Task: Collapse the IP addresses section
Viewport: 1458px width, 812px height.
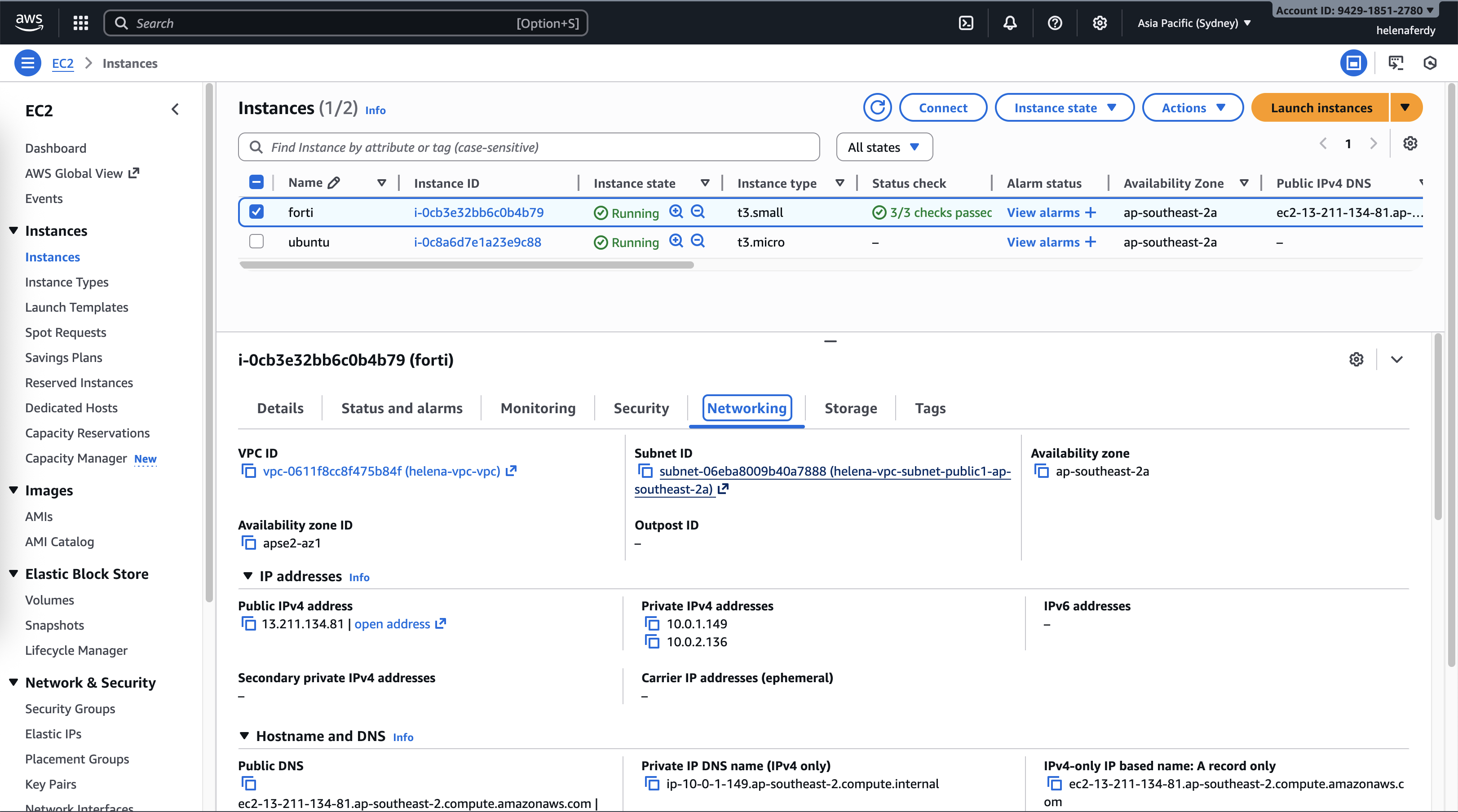Action: point(247,576)
